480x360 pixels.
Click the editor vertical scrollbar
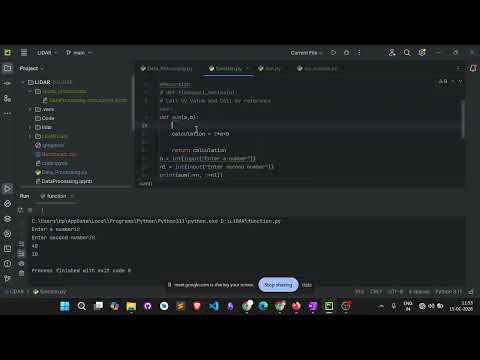463,119
